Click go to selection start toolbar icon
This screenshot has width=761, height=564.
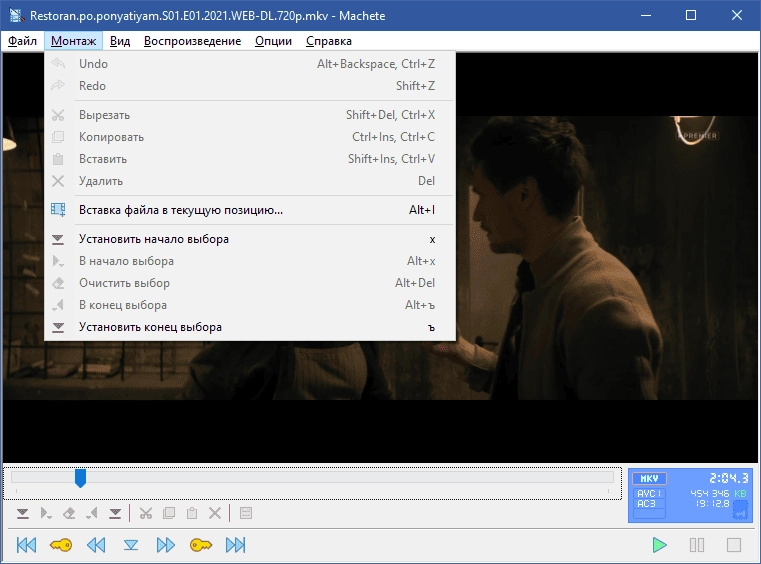point(46,514)
